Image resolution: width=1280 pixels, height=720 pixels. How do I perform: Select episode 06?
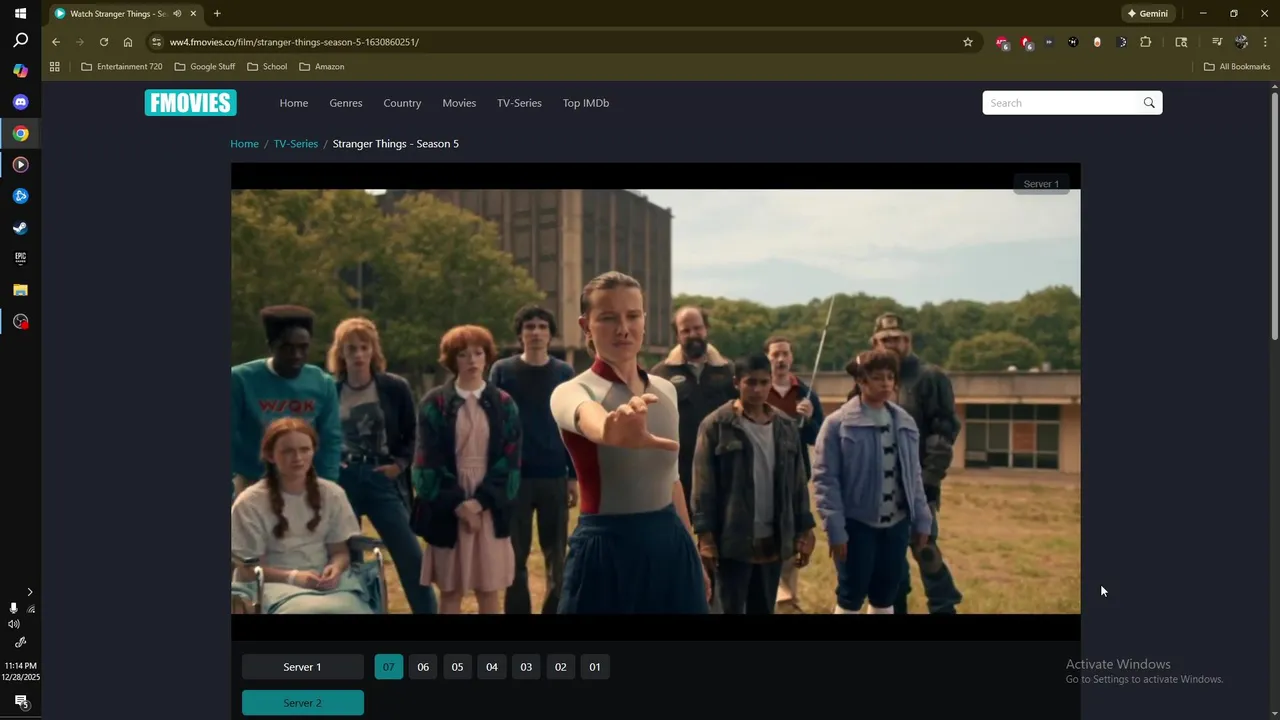click(x=423, y=667)
